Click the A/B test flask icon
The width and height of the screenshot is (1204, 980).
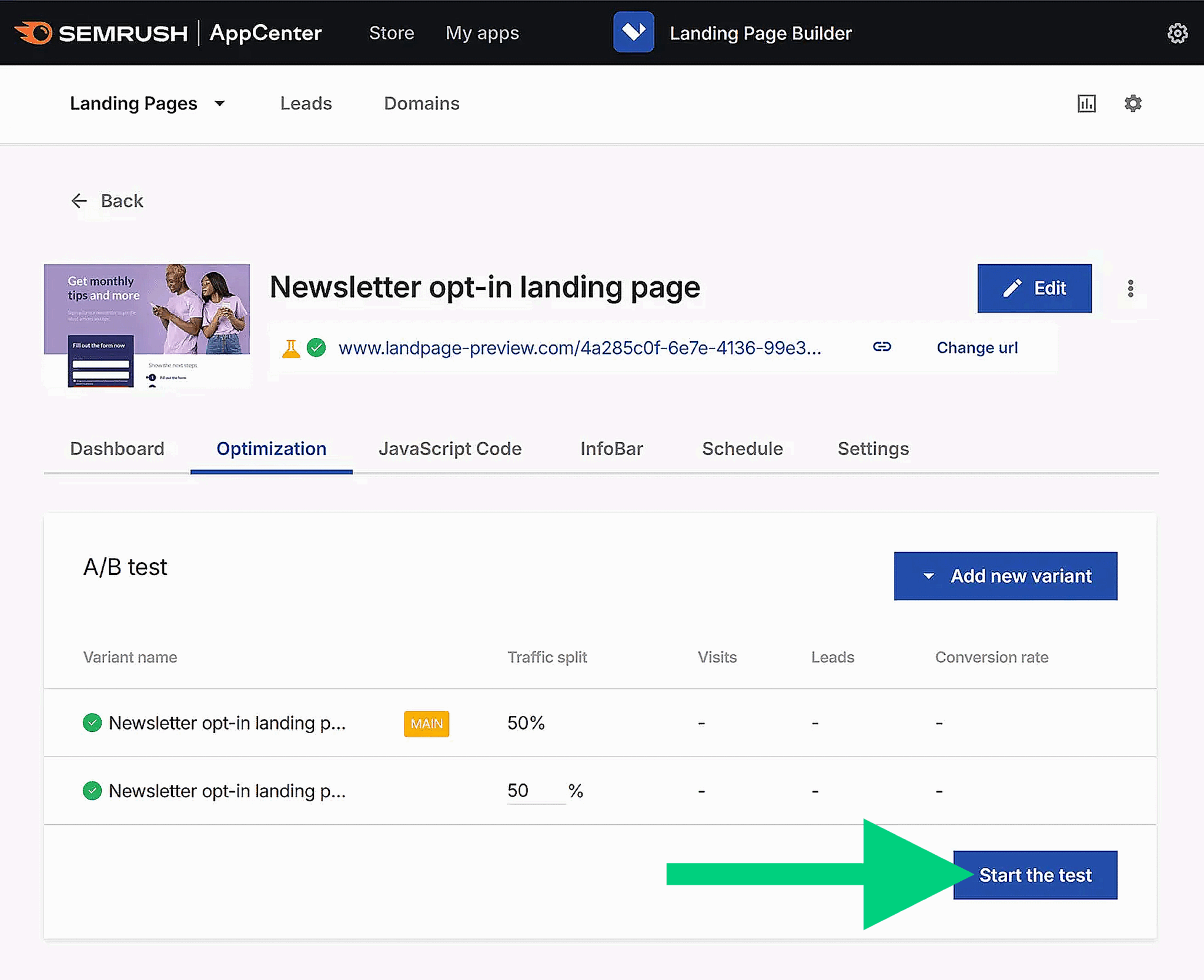[290, 347]
